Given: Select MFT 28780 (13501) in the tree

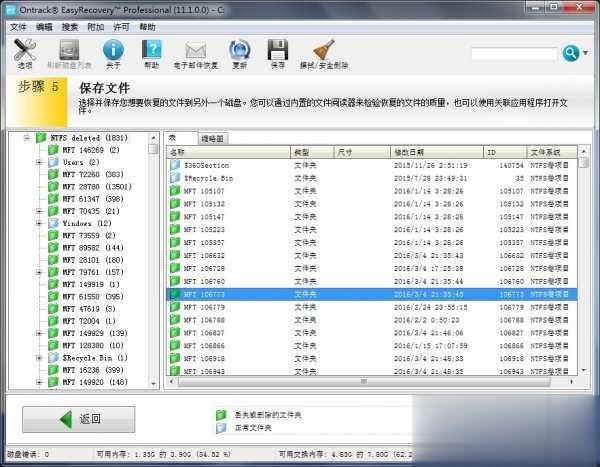Looking at the screenshot, I should pos(97,187).
